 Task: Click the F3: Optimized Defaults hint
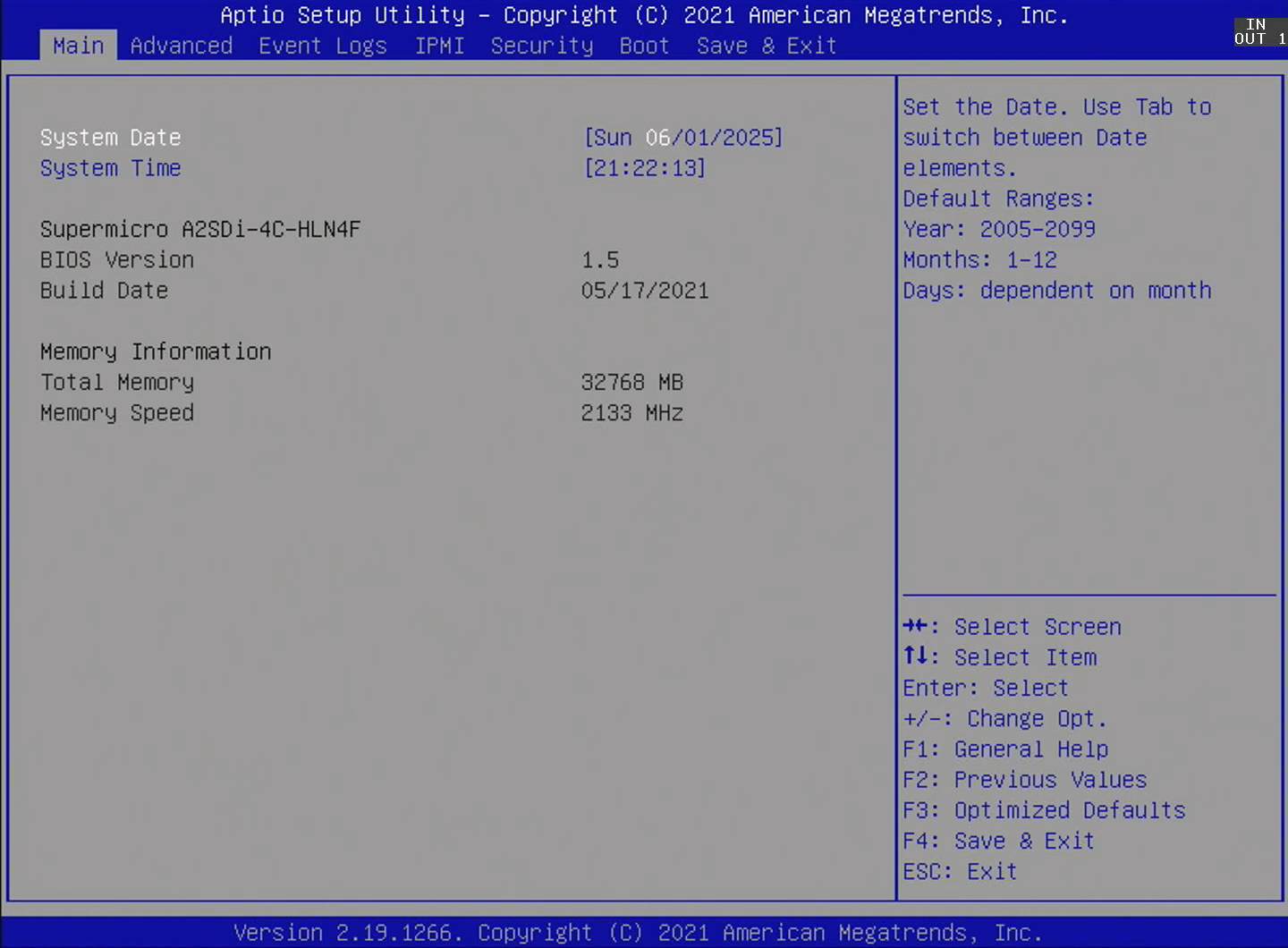(1044, 810)
